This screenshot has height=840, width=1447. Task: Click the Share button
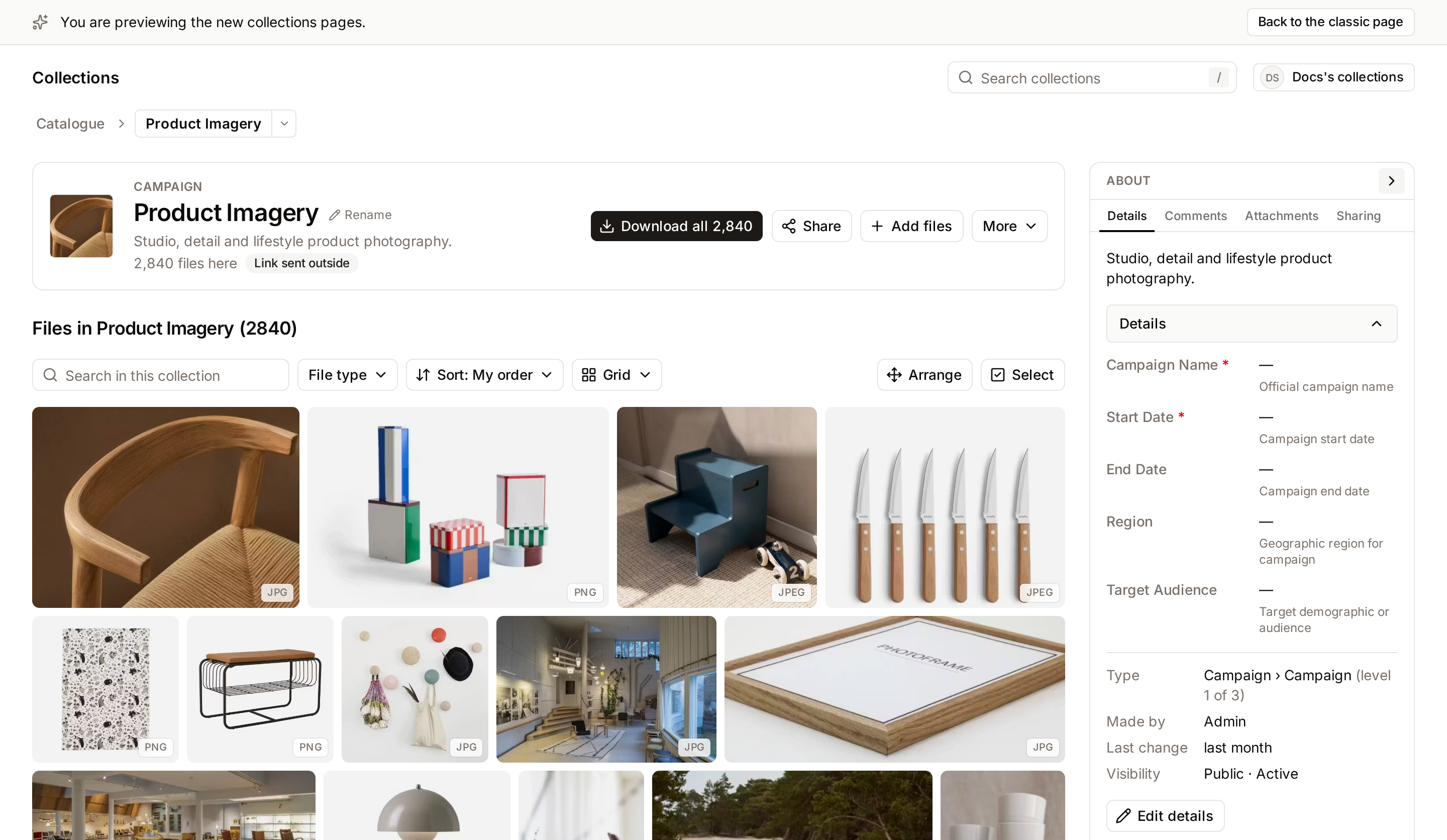click(x=811, y=226)
